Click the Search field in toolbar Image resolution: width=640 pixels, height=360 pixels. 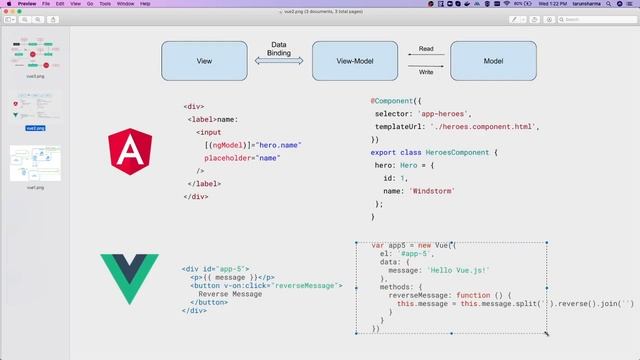[x=597, y=20]
